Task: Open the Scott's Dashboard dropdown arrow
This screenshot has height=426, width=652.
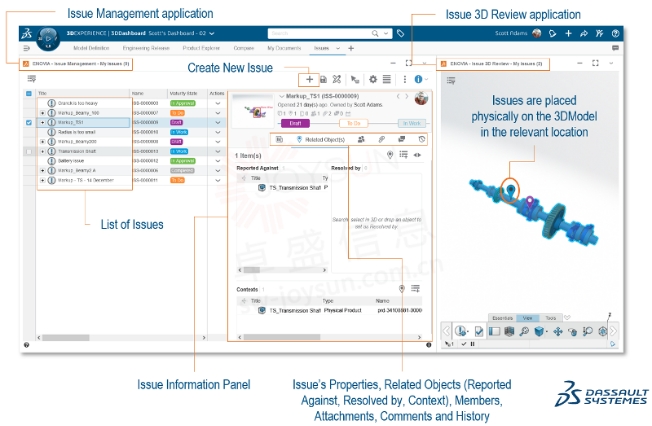Action: pyautogui.click(x=212, y=33)
